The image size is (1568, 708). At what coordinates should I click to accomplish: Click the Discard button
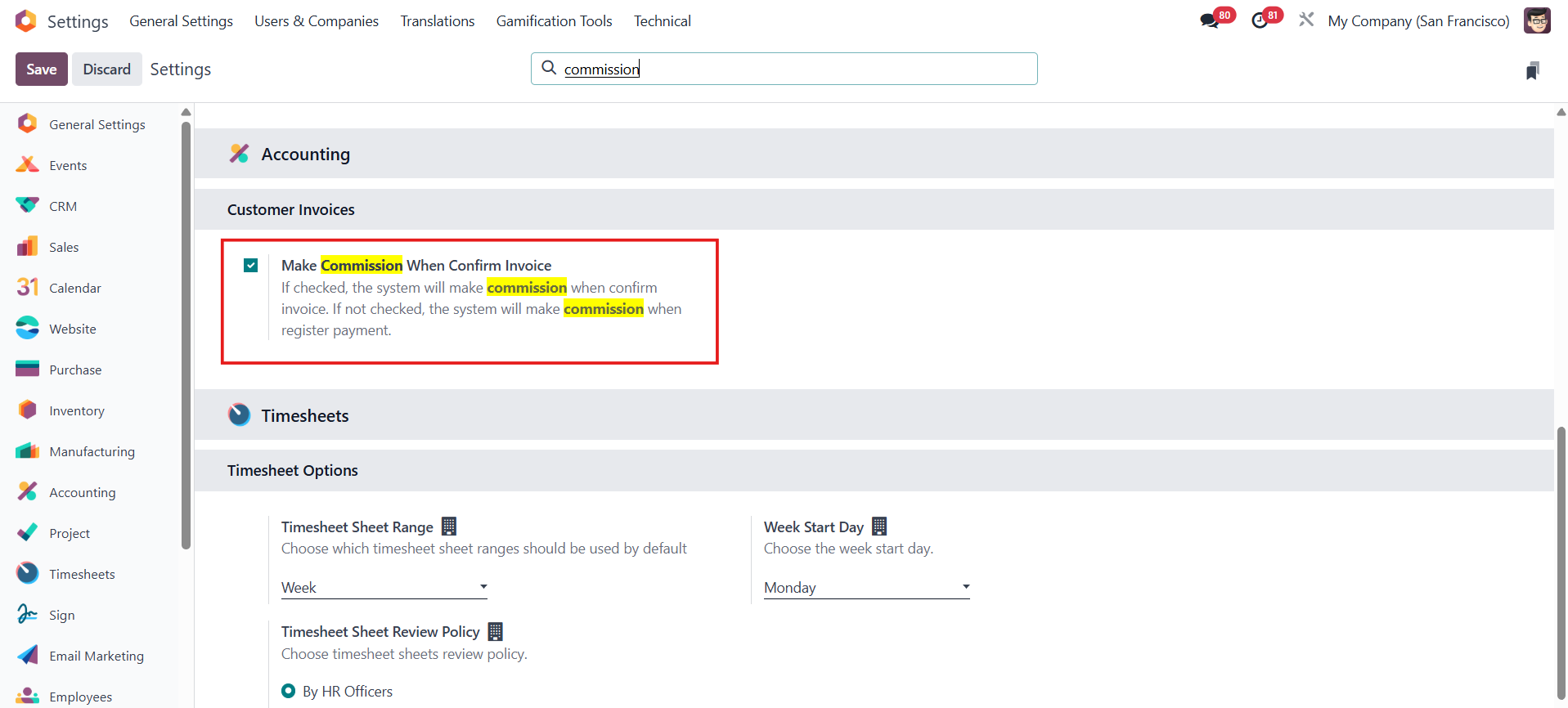pos(106,69)
